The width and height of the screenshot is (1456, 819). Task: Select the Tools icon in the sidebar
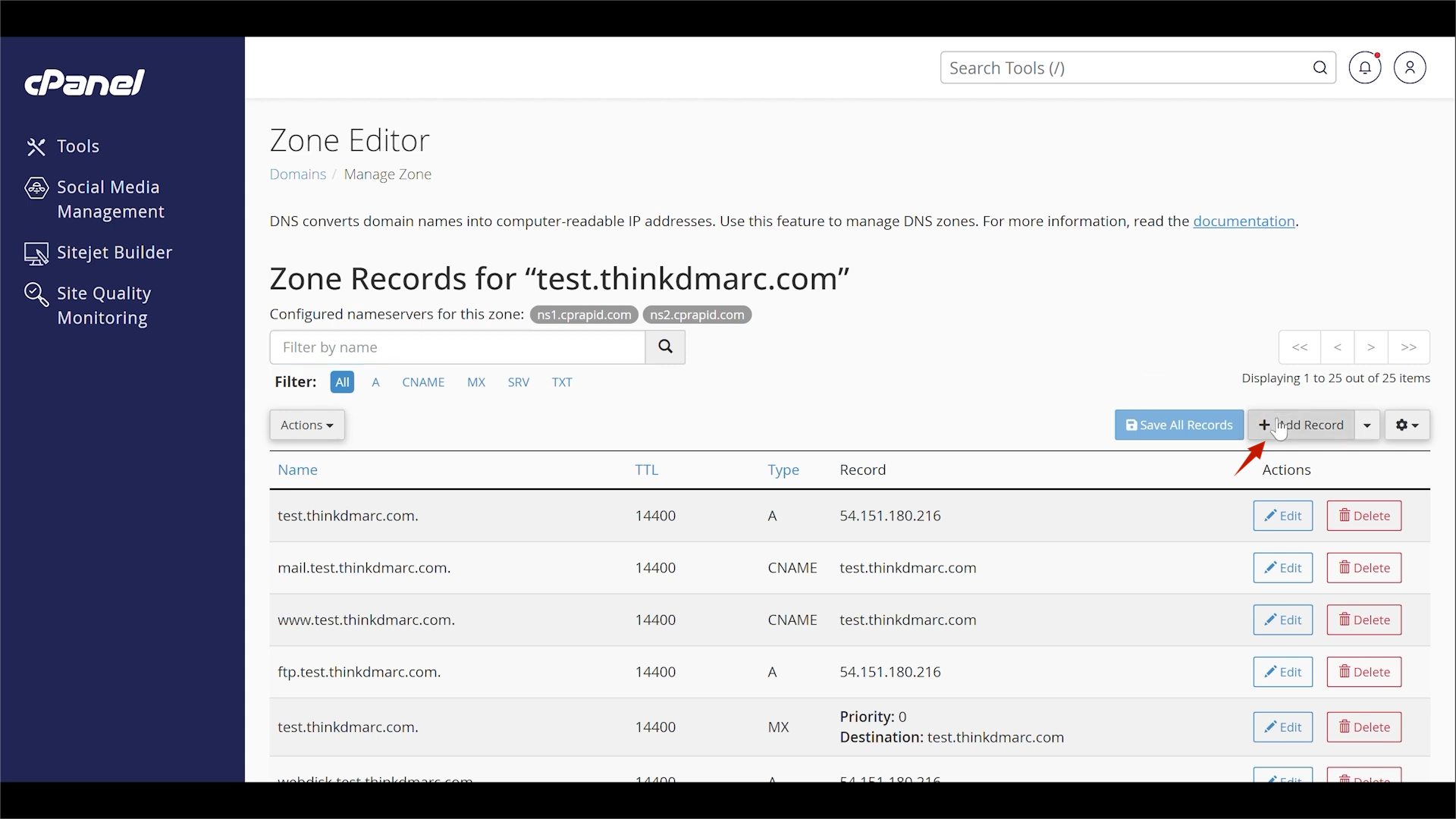(36, 146)
